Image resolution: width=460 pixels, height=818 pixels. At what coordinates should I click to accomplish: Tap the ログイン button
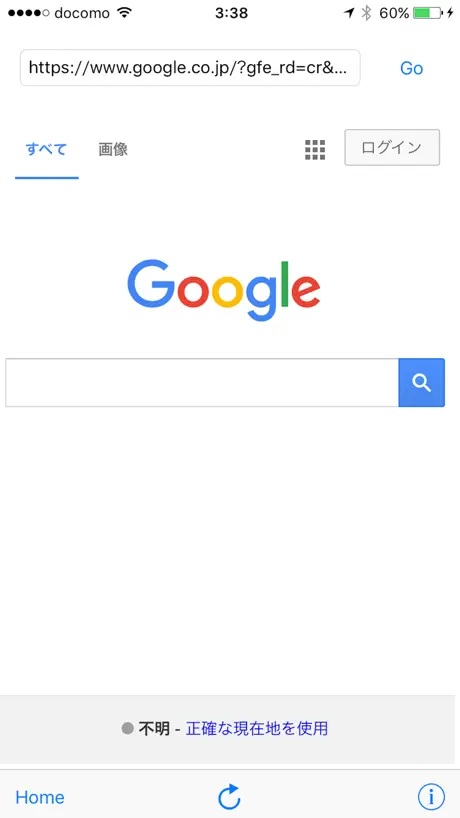coord(392,148)
